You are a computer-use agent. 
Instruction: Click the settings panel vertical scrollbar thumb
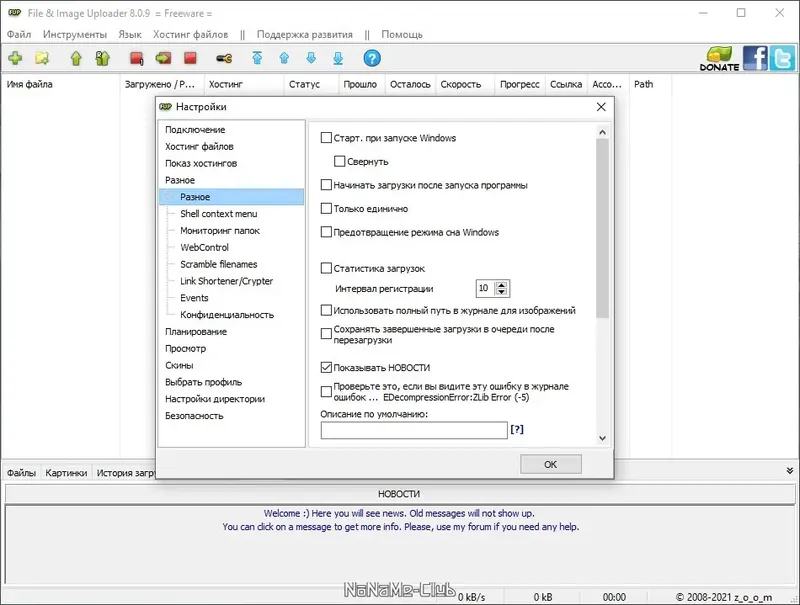[602, 228]
